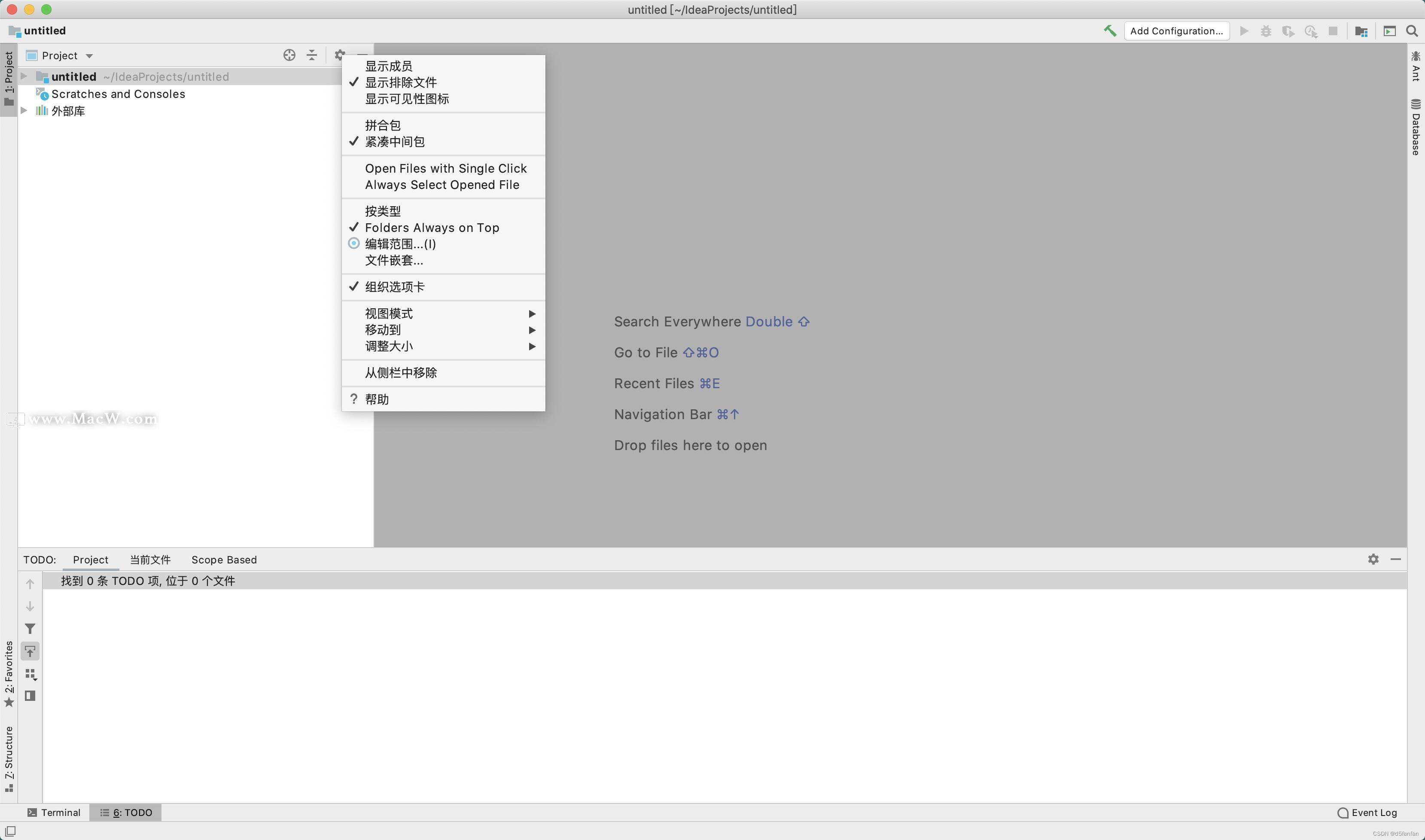The image size is (1425, 840).
Task: Open TODO panel settings gear icon
Action: coord(1373,559)
